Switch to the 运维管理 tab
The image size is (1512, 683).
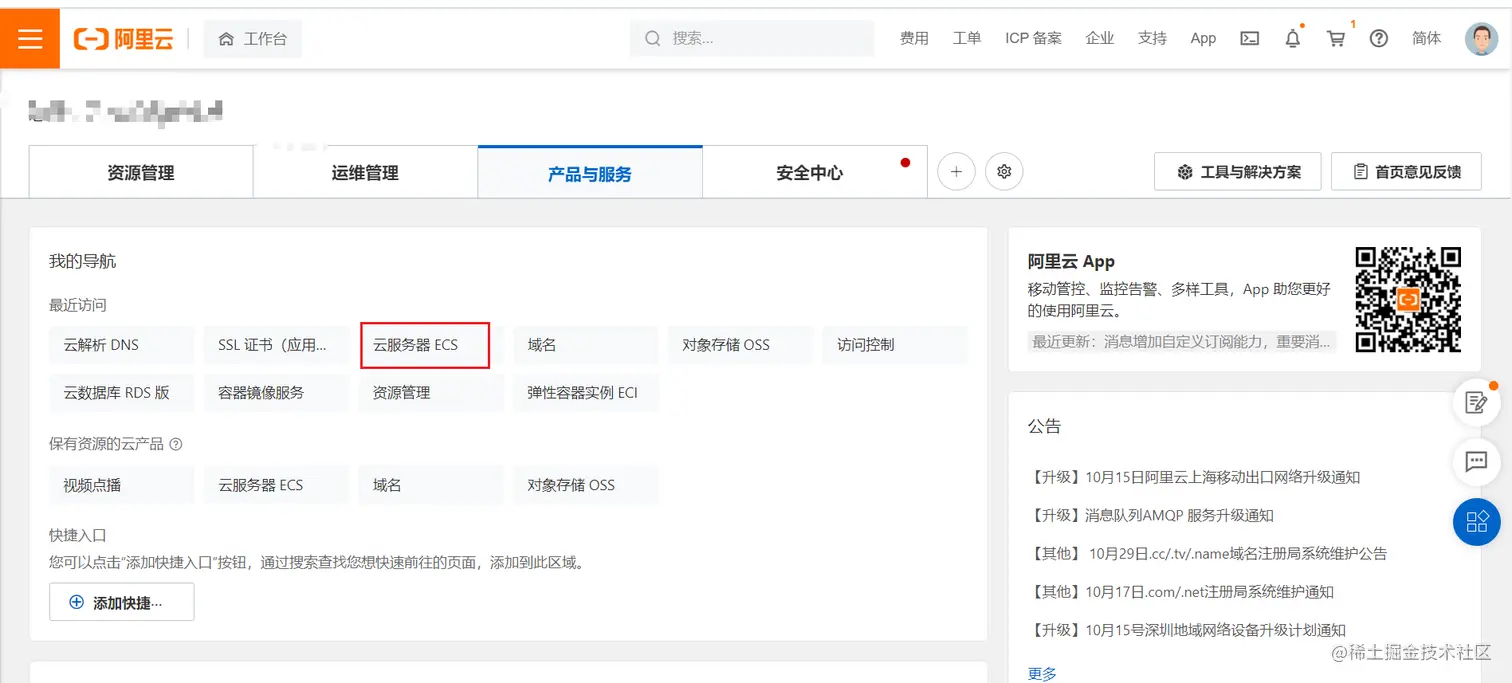click(x=365, y=173)
